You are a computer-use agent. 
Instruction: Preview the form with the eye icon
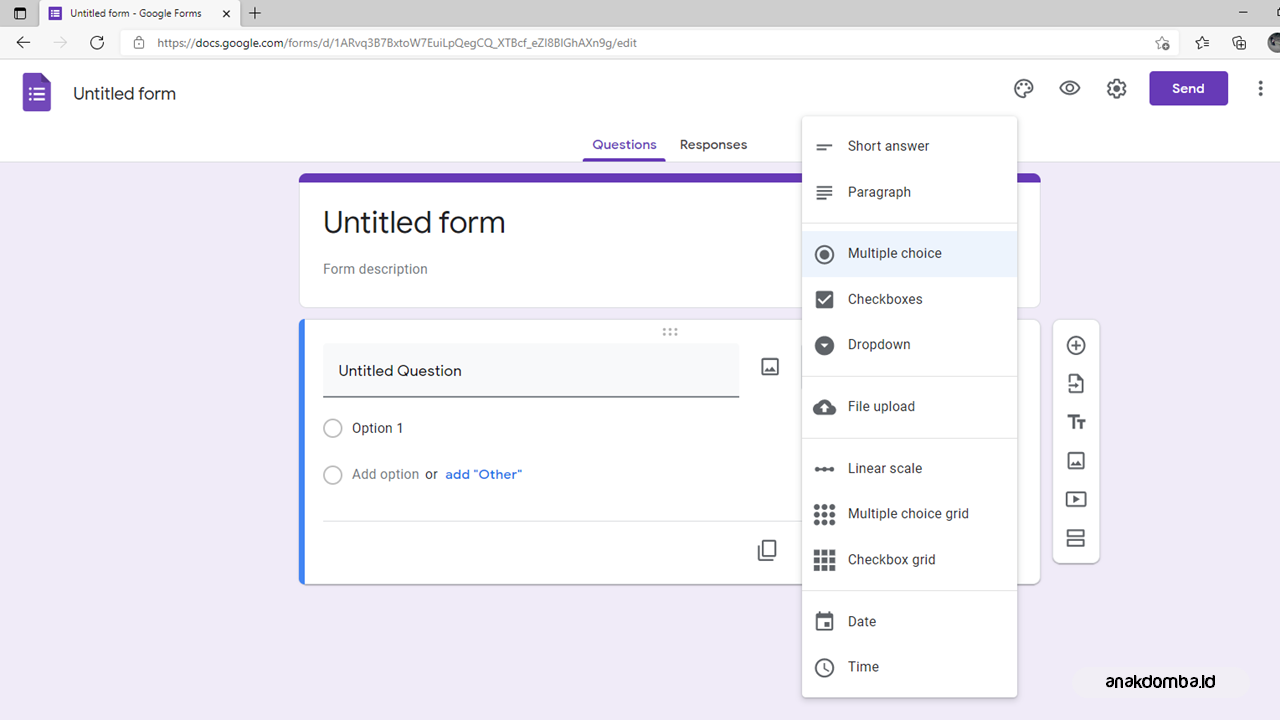click(1070, 88)
